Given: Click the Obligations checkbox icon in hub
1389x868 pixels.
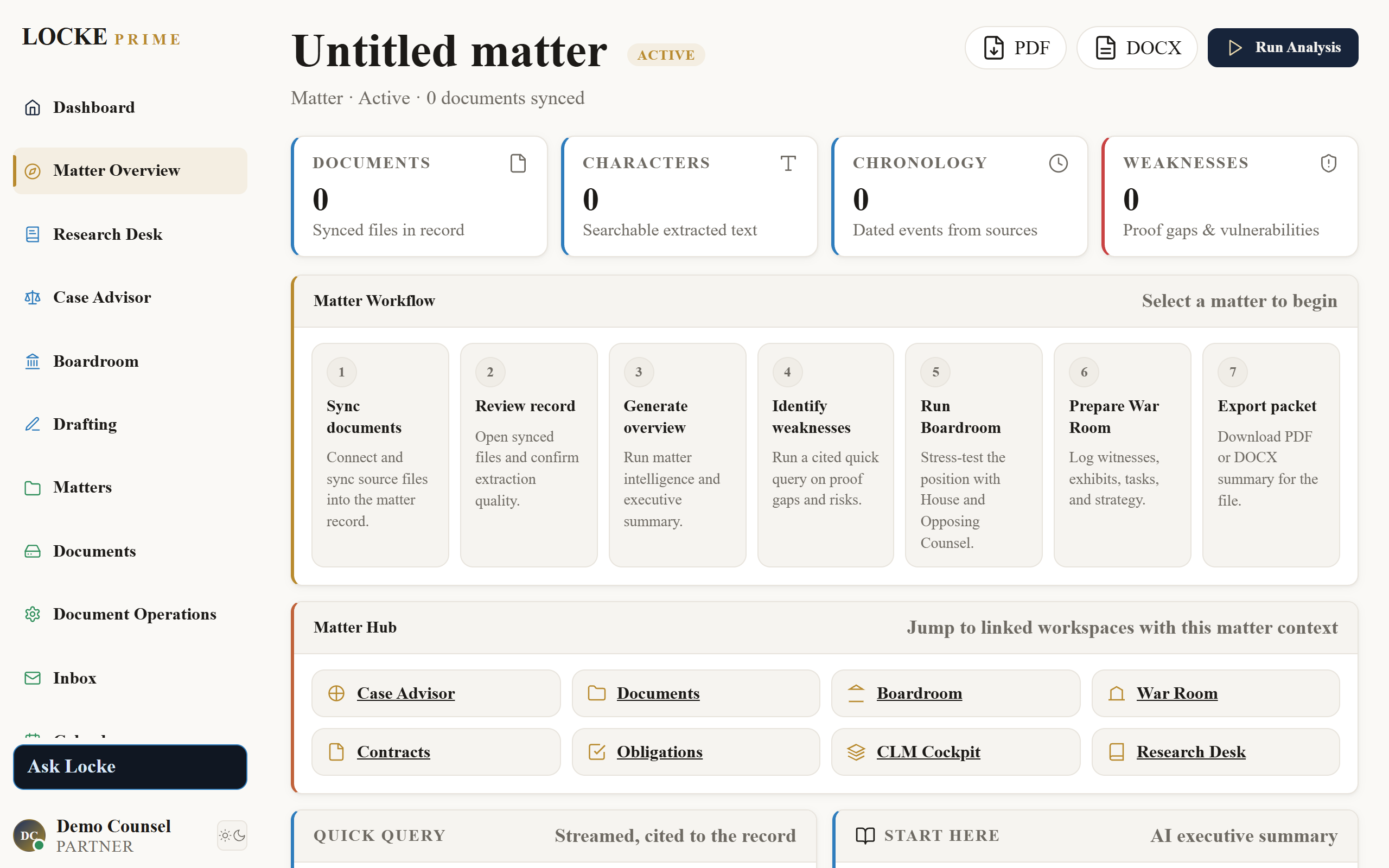Looking at the screenshot, I should tap(596, 752).
